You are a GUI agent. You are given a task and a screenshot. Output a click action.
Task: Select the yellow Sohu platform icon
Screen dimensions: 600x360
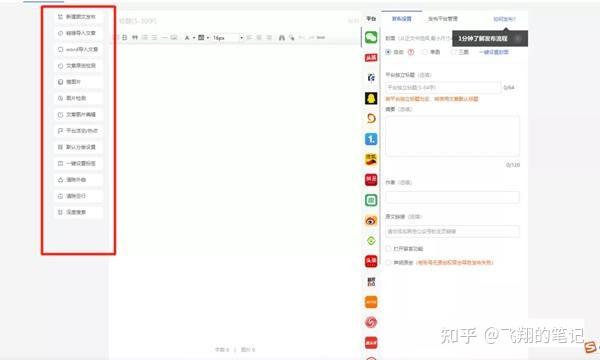click(x=371, y=159)
